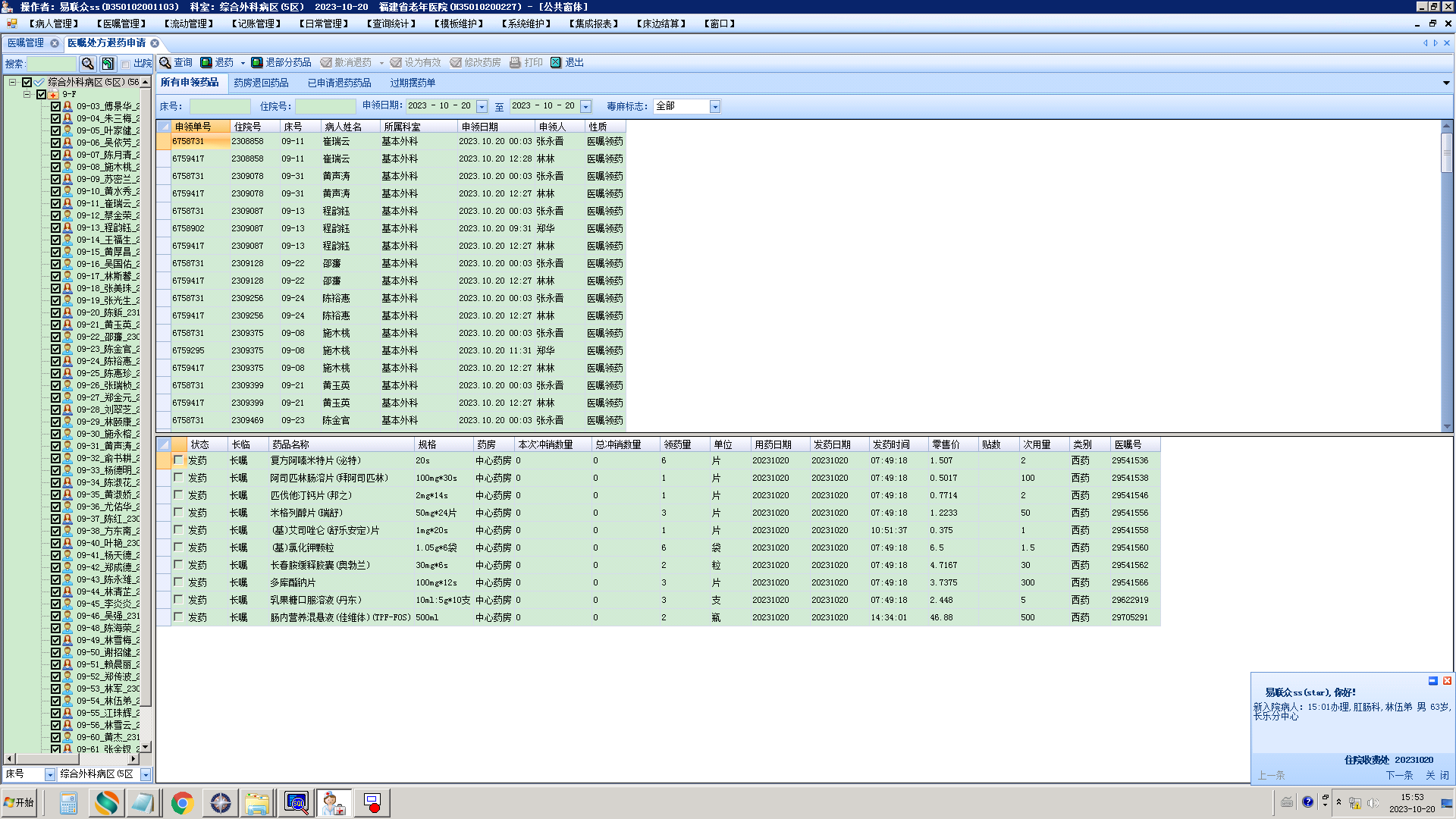The width and height of the screenshot is (1456, 819).
Task: Click the 退药 return drug toolbar icon
Action: point(206,63)
